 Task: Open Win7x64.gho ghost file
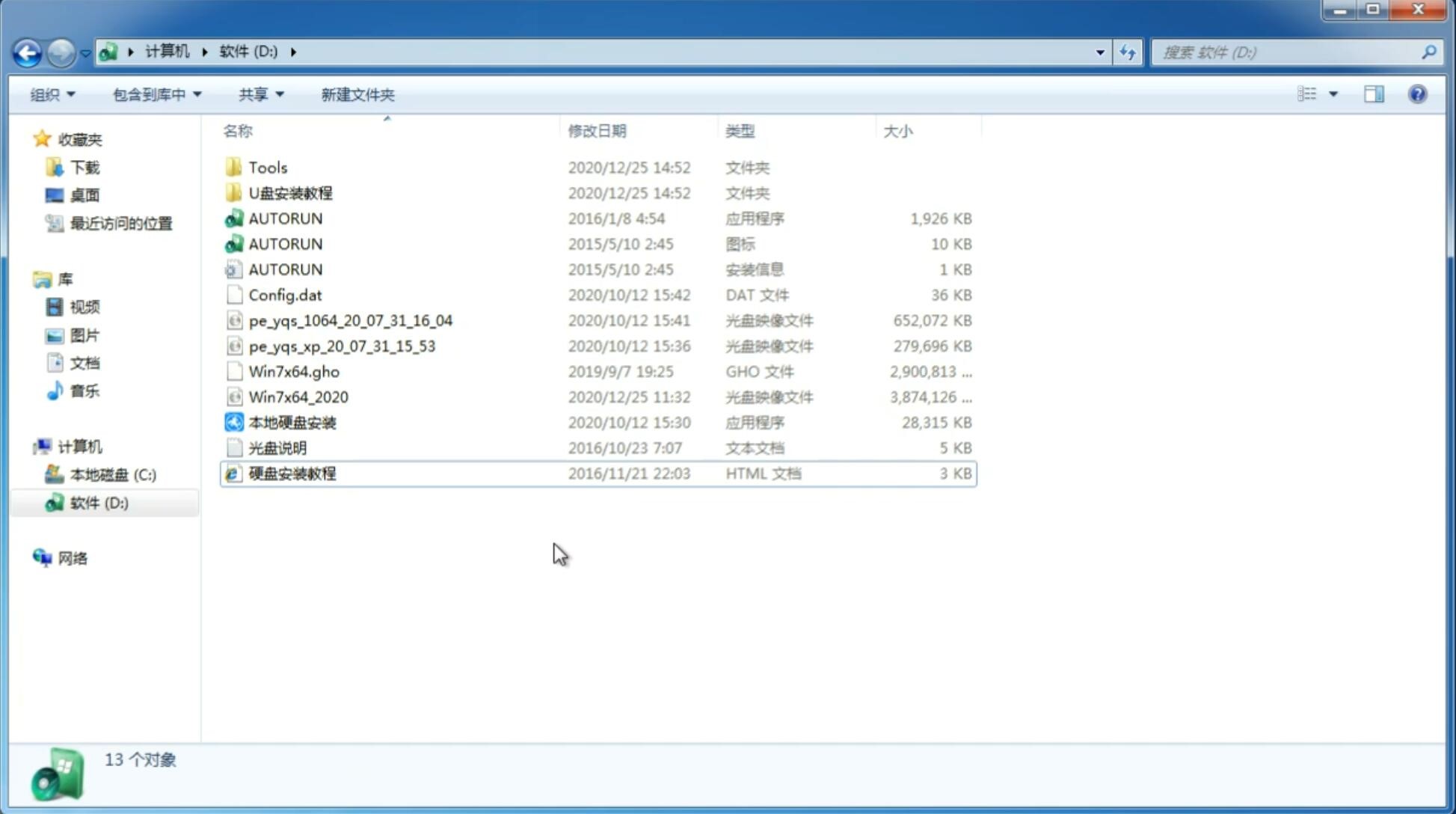[294, 371]
